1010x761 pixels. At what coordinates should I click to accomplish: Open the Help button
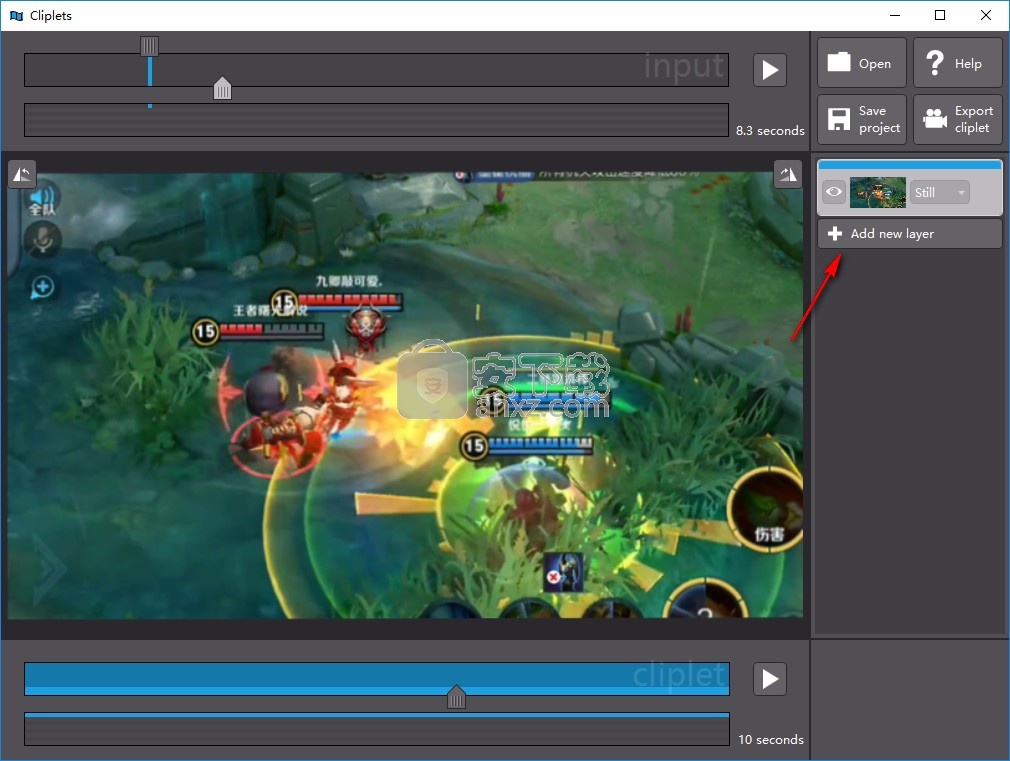click(957, 63)
